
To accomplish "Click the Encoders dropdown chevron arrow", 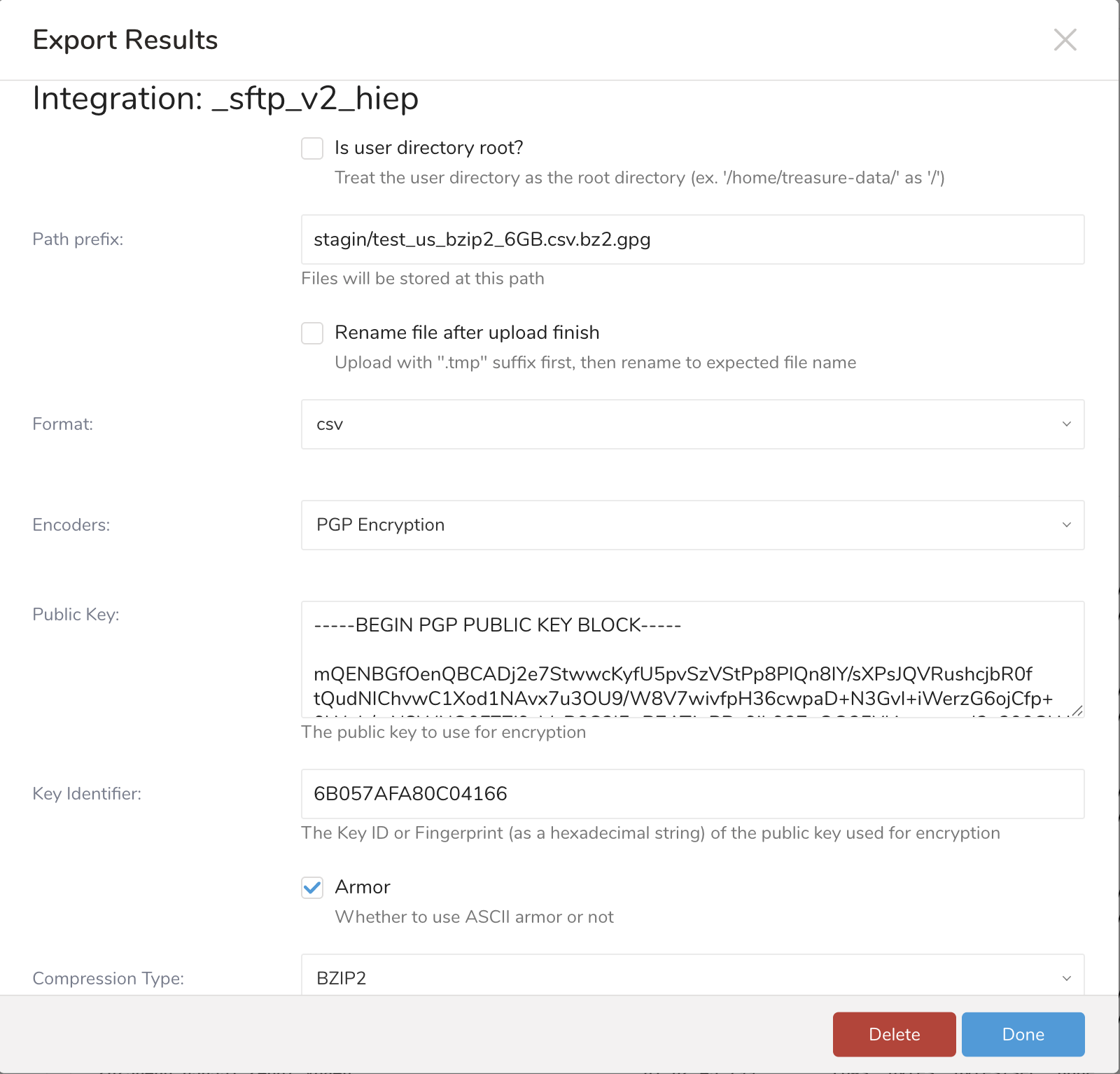I will [1066, 525].
